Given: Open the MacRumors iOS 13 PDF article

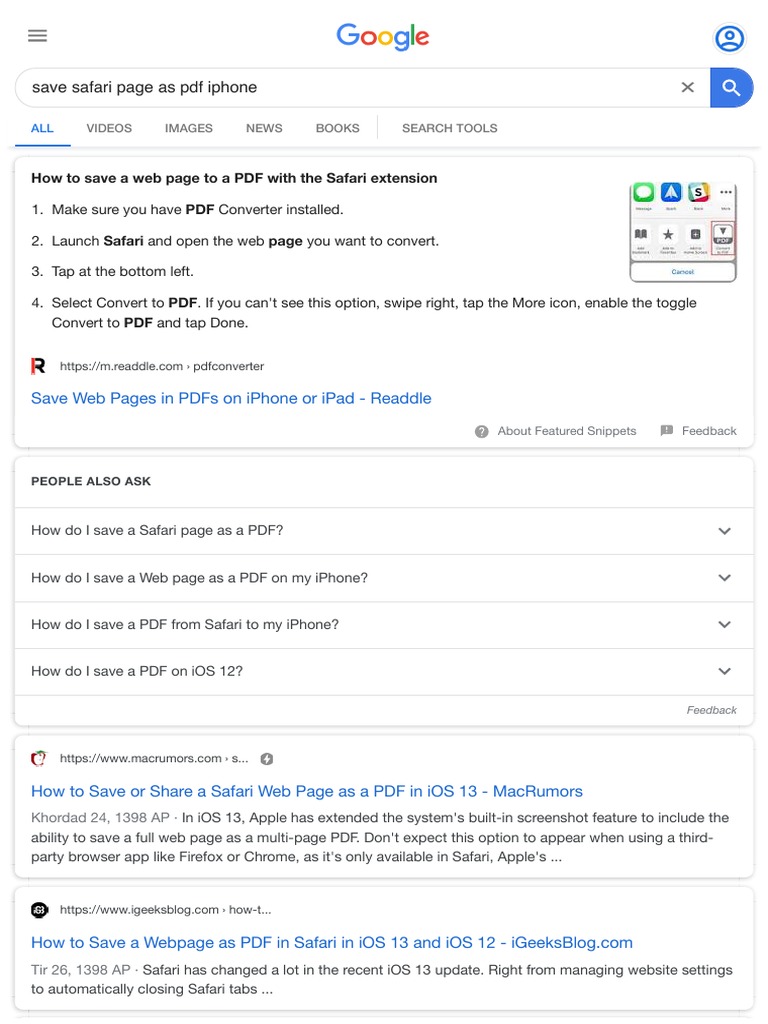Looking at the screenshot, I should 306,791.
